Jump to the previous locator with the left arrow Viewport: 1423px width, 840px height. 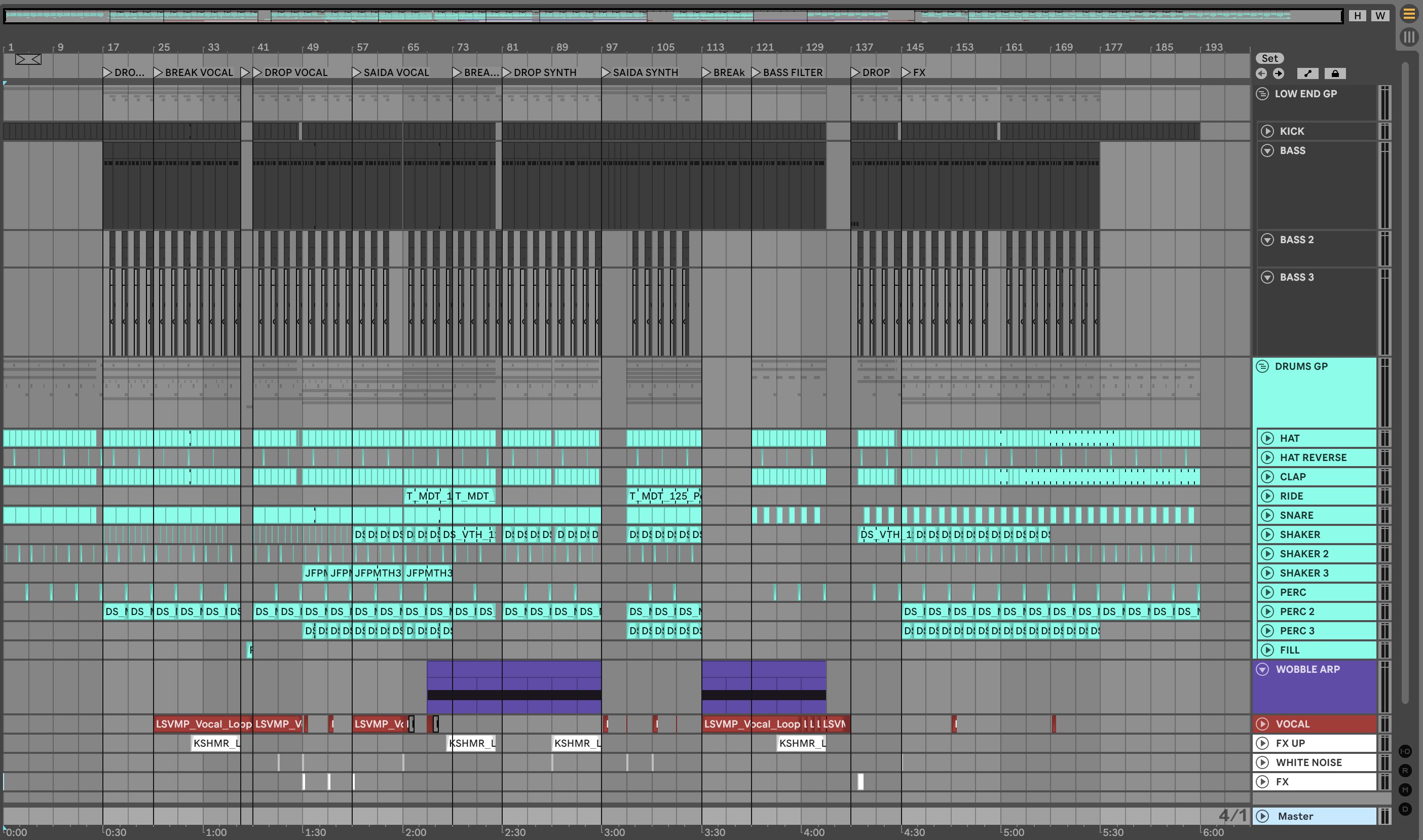[1261, 73]
